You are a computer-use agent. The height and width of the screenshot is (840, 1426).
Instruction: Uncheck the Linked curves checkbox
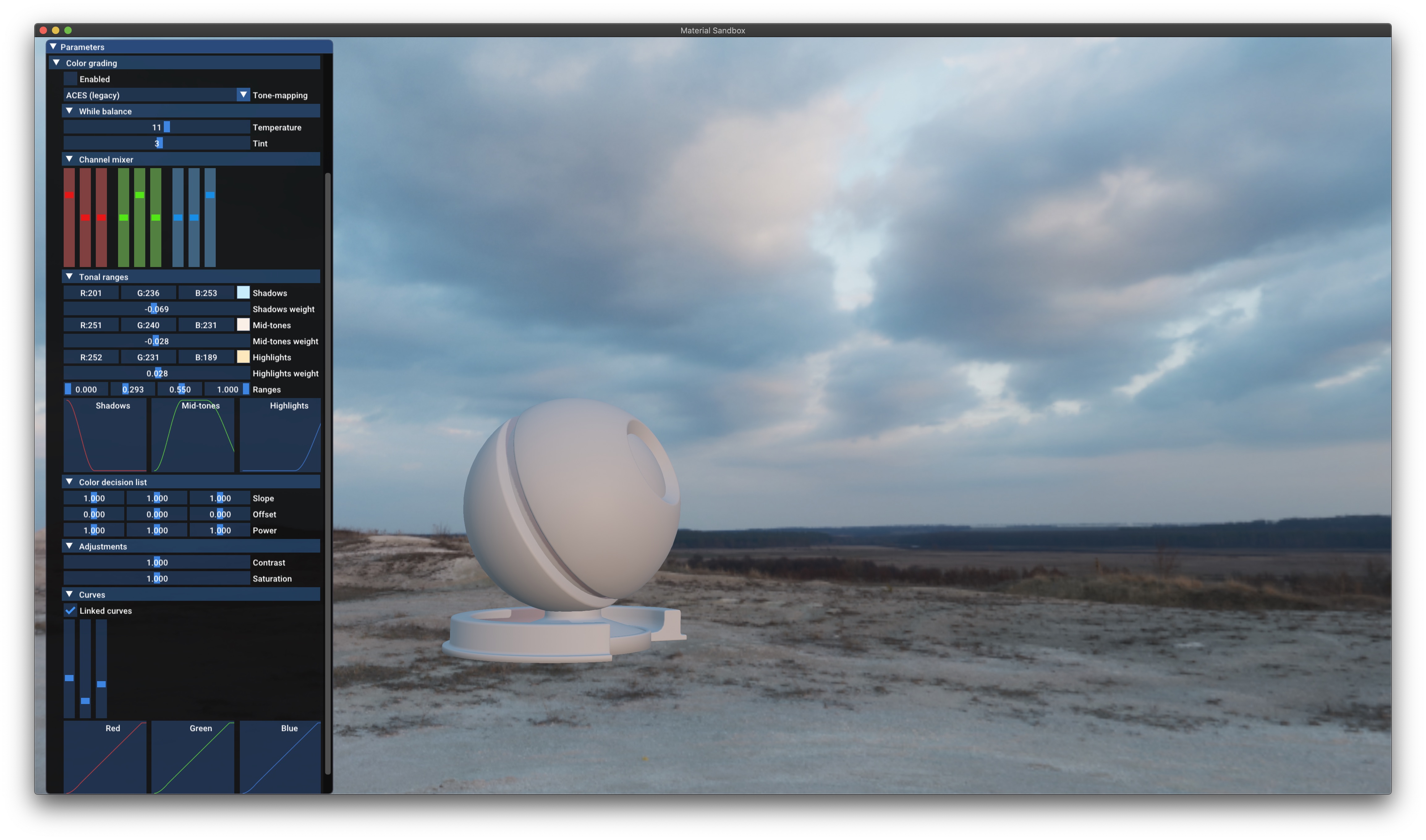pyautogui.click(x=70, y=611)
